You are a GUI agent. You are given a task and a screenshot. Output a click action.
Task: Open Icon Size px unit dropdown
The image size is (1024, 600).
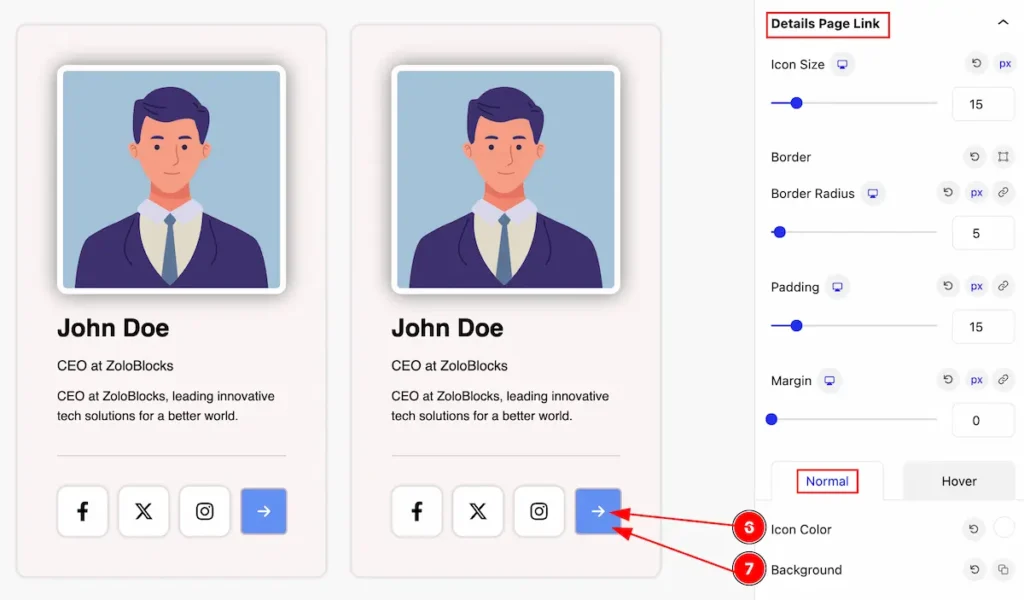point(1004,64)
